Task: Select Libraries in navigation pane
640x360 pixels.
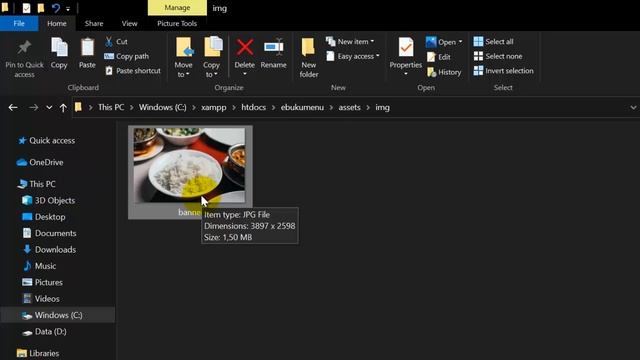Action: click(38, 353)
